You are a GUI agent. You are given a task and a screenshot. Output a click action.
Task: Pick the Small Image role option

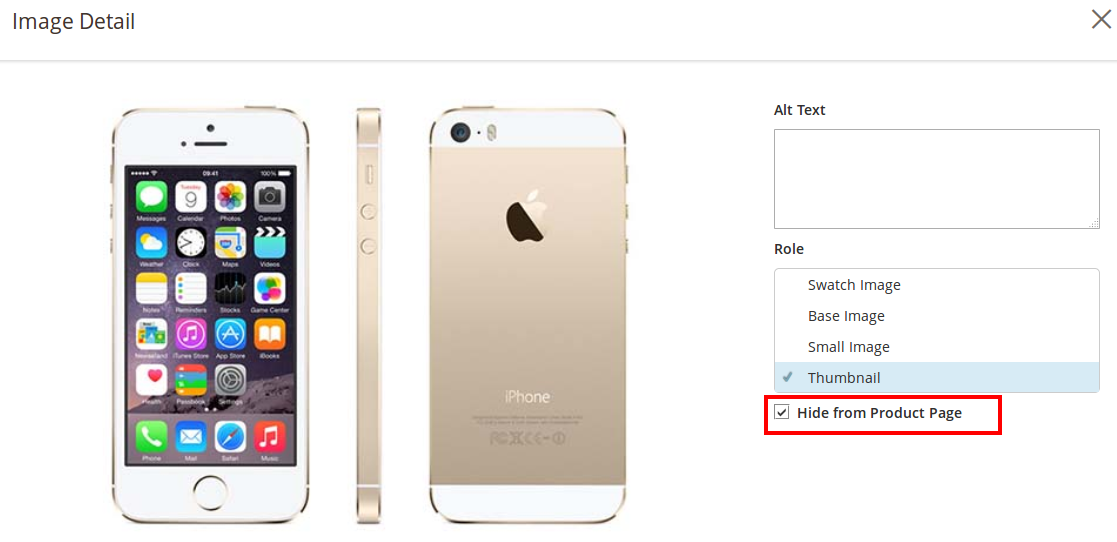tap(848, 347)
